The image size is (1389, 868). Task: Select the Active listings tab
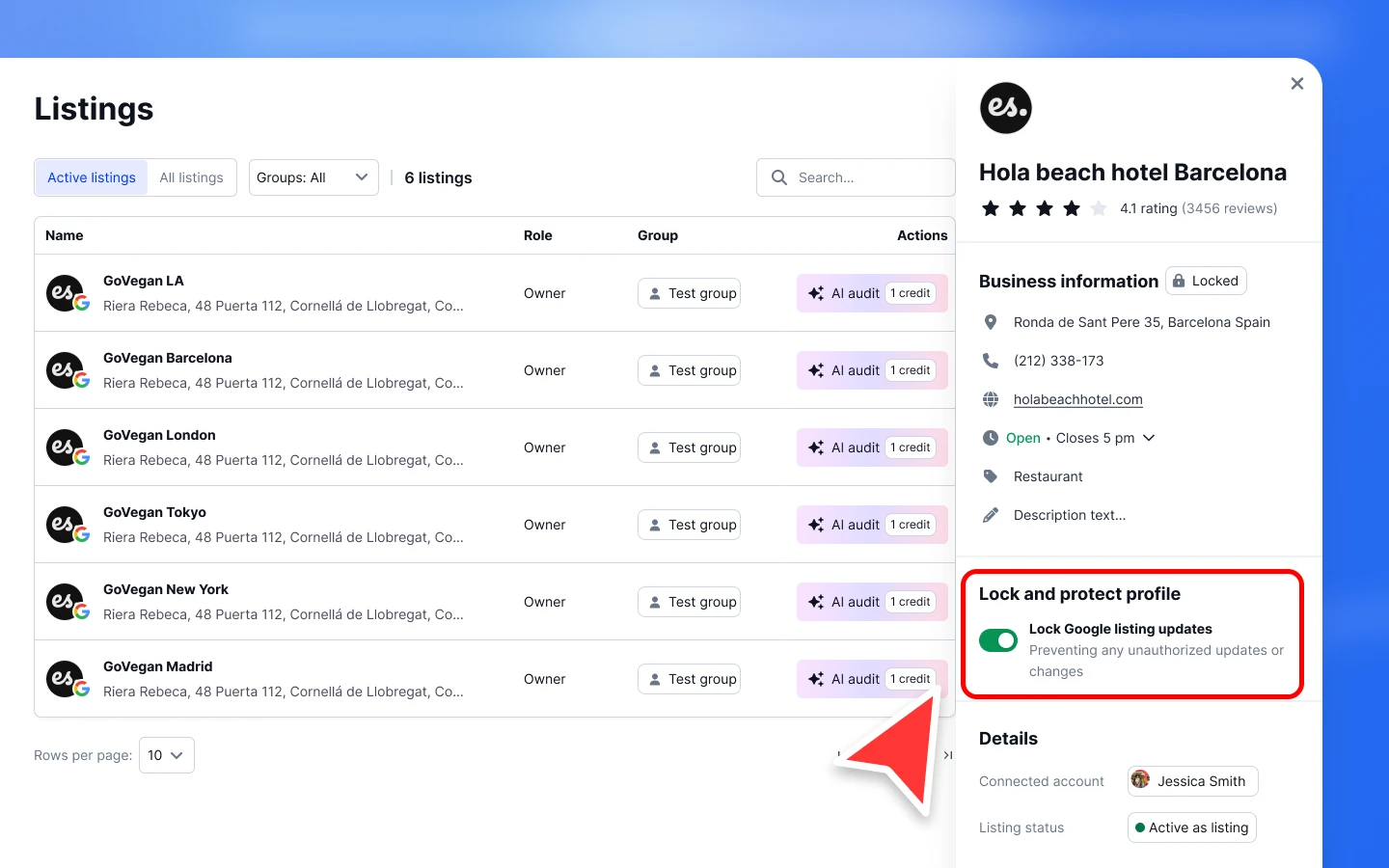point(91,177)
